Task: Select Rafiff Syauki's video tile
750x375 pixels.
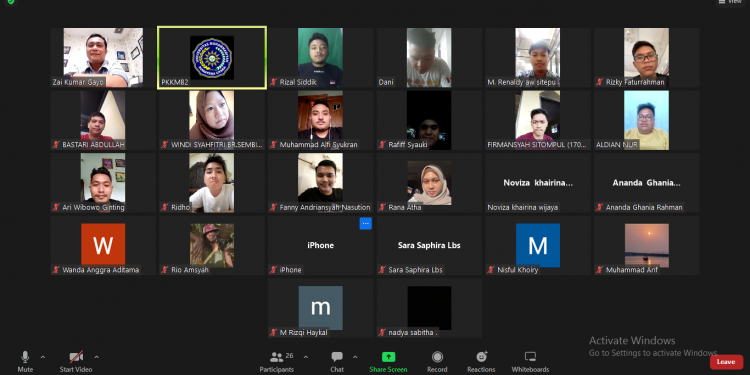Action: [x=429, y=121]
